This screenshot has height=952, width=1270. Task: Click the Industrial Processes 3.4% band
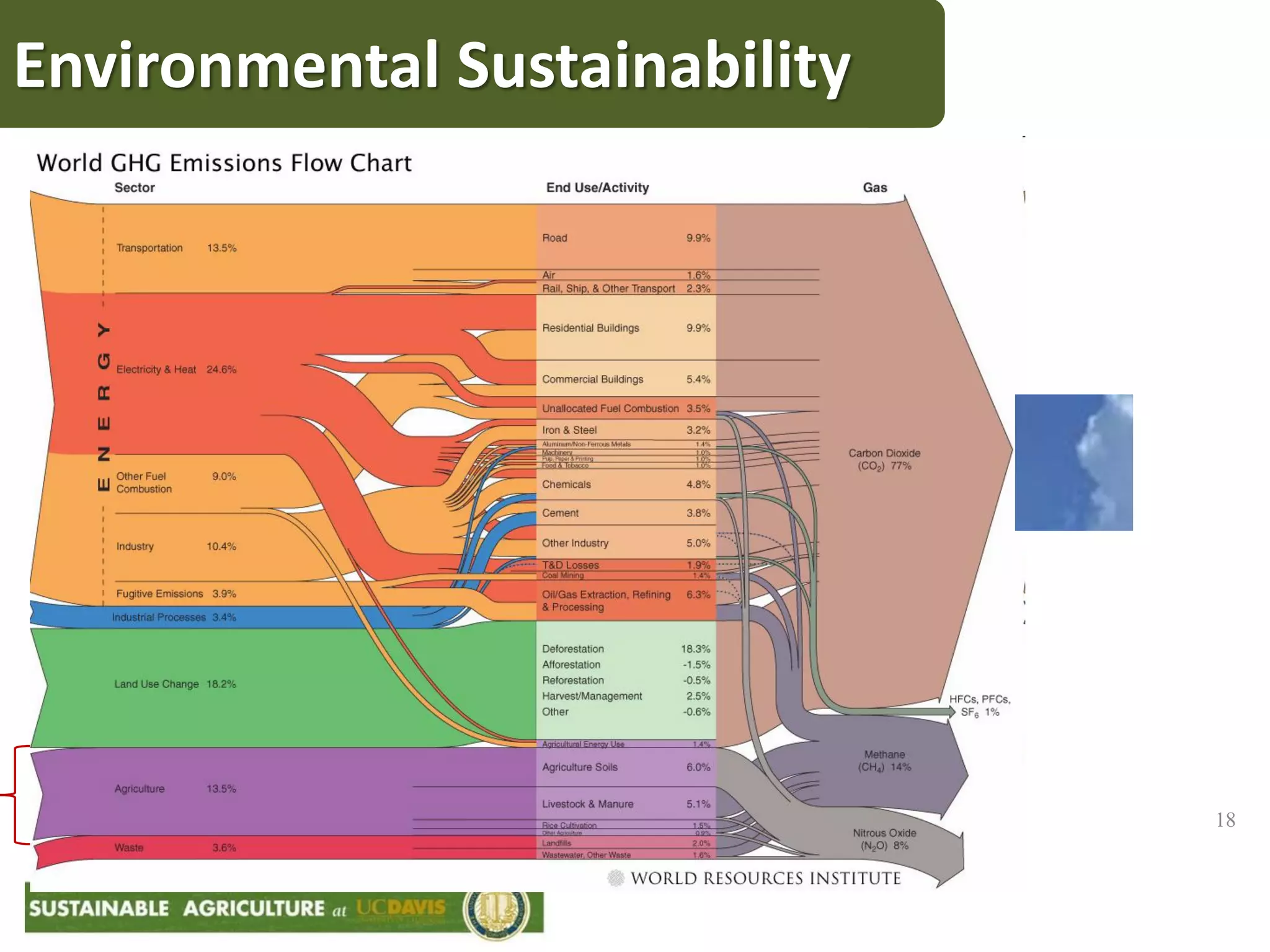click(x=174, y=617)
